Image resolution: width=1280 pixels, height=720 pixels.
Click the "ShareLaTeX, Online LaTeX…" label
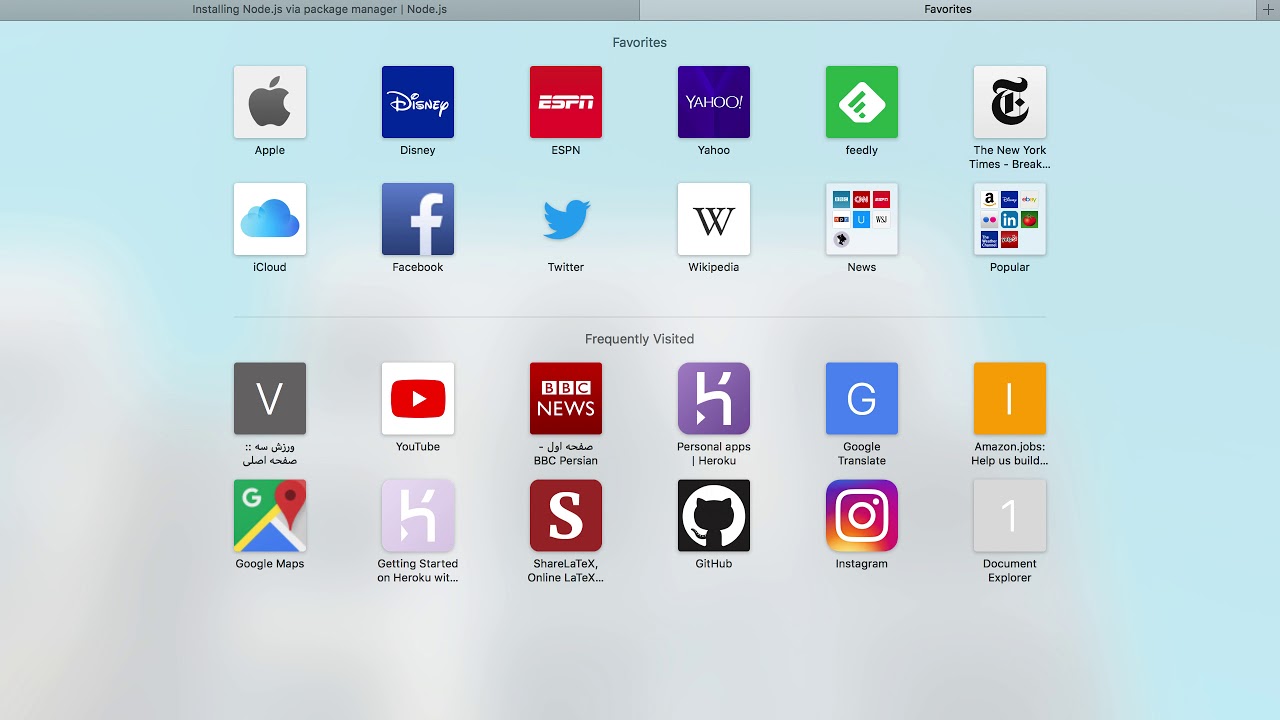(x=566, y=571)
